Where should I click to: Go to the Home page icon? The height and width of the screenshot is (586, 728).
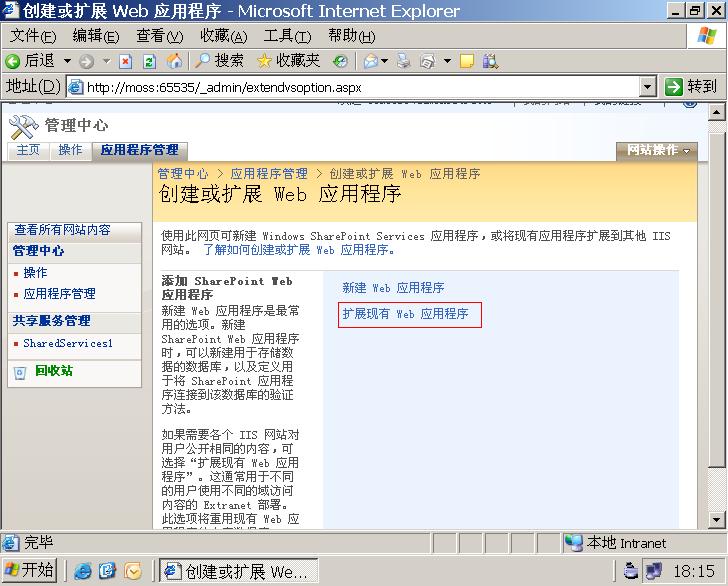pos(174,61)
